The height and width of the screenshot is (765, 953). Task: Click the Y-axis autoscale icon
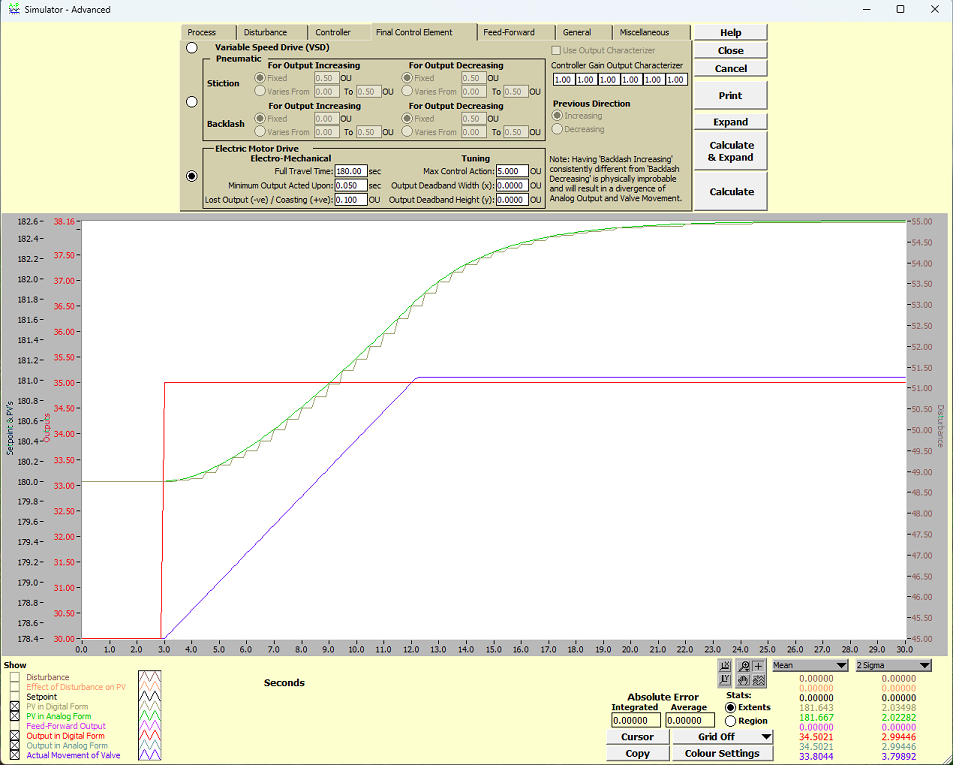coord(725,679)
